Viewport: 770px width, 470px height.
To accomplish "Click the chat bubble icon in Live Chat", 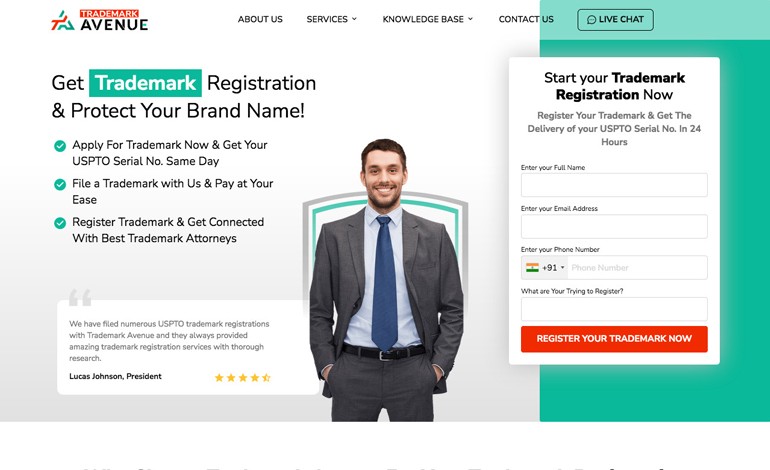I will pyautogui.click(x=591, y=20).
